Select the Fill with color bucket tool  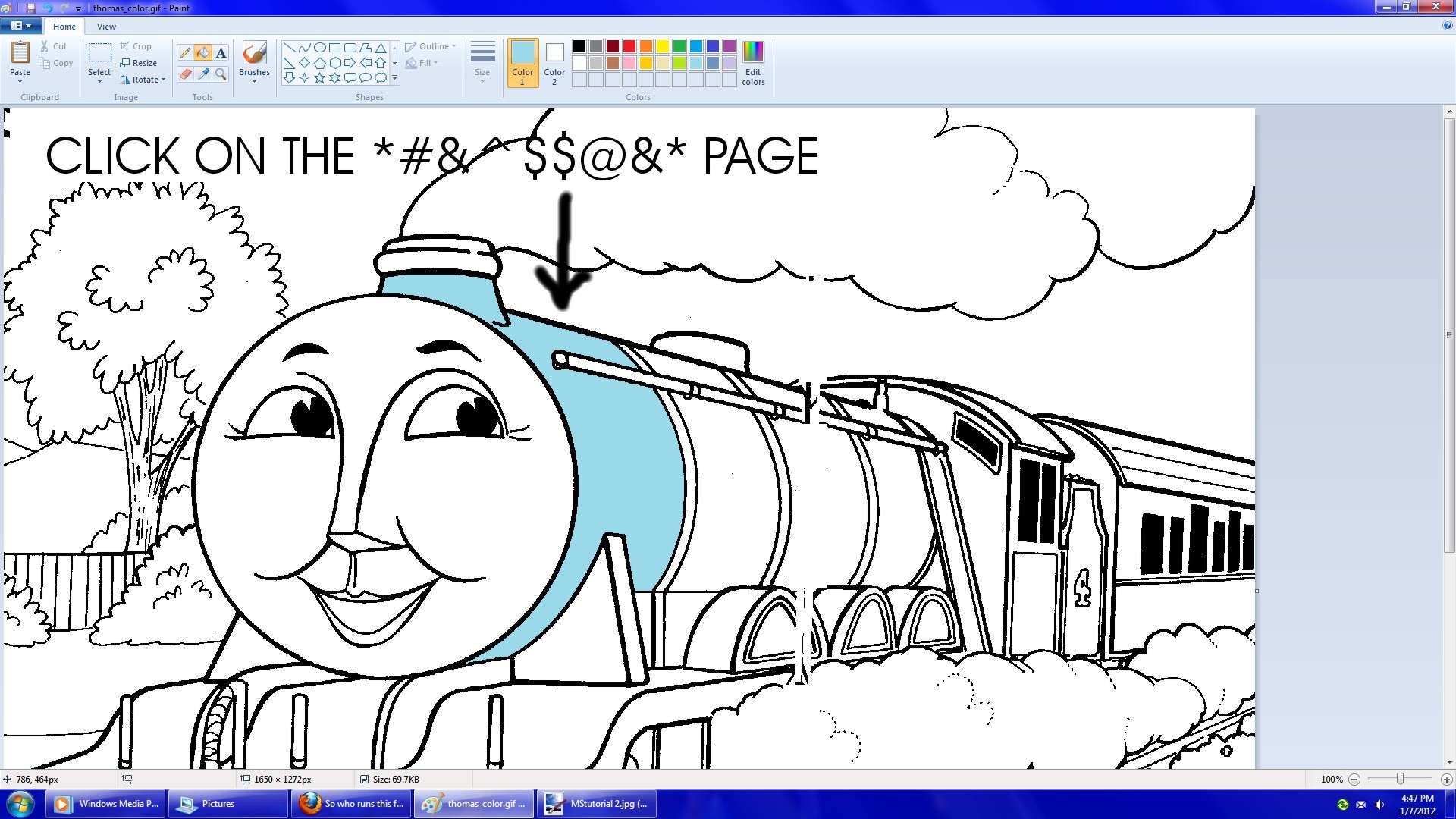pos(202,52)
